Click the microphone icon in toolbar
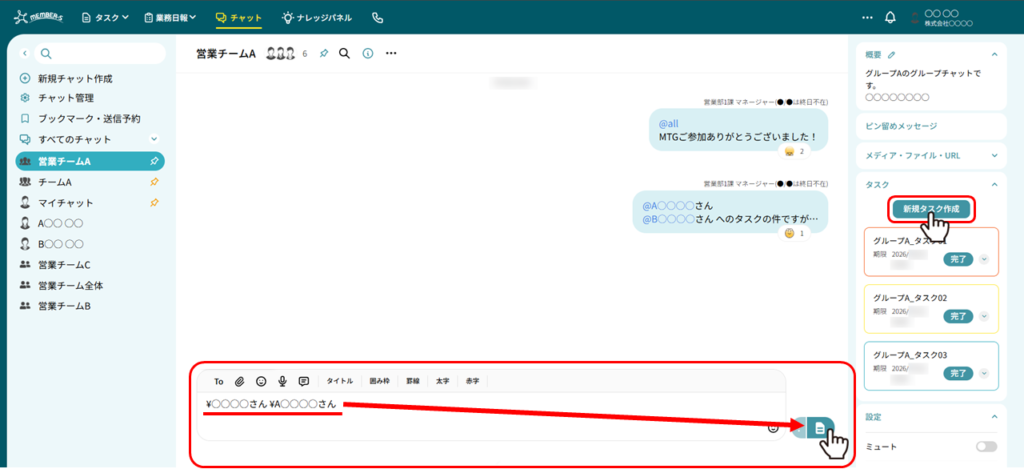The image size is (1024, 473). (283, 382)
